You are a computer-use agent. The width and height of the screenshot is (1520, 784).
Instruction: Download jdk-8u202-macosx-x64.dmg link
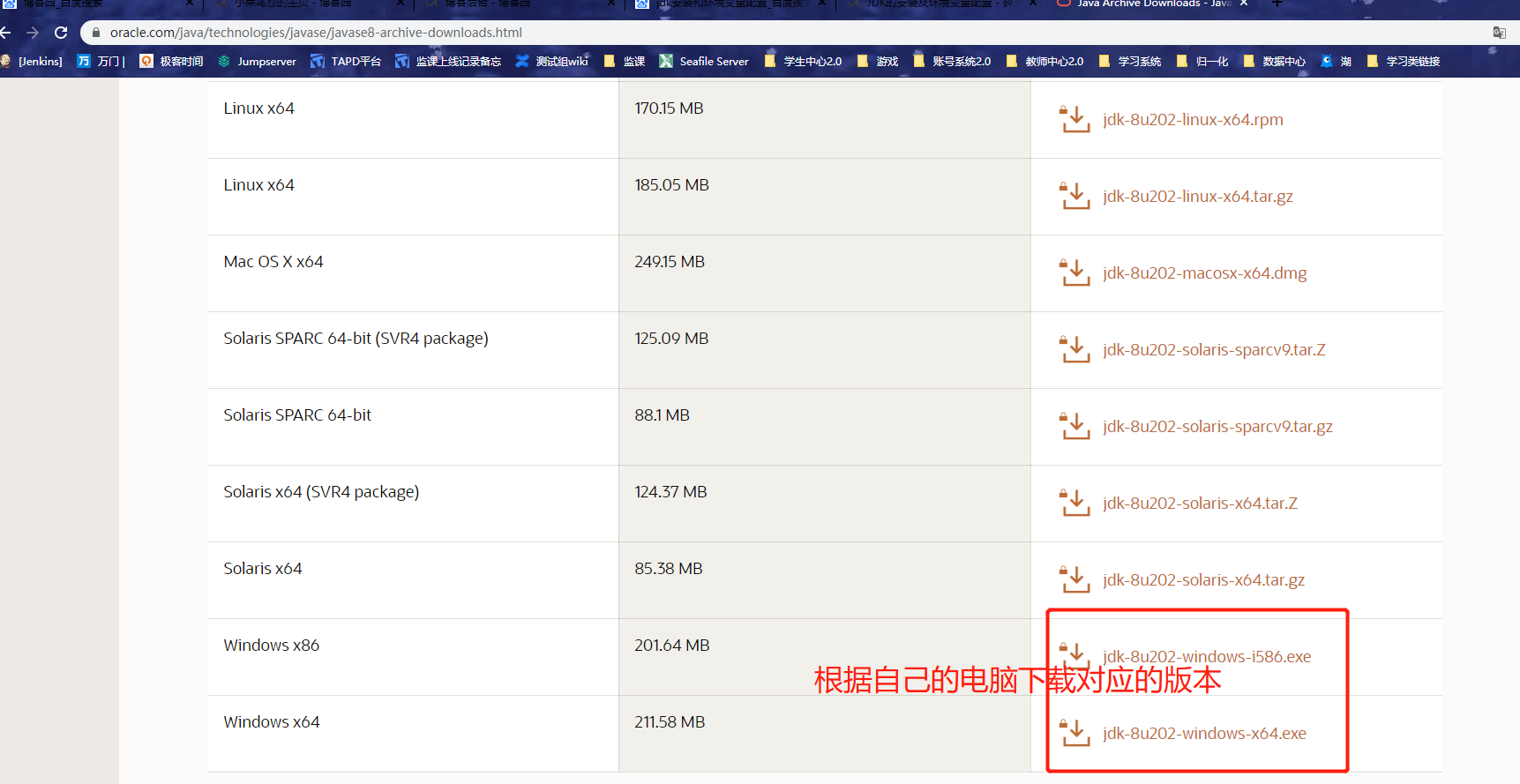(1205, 273)
